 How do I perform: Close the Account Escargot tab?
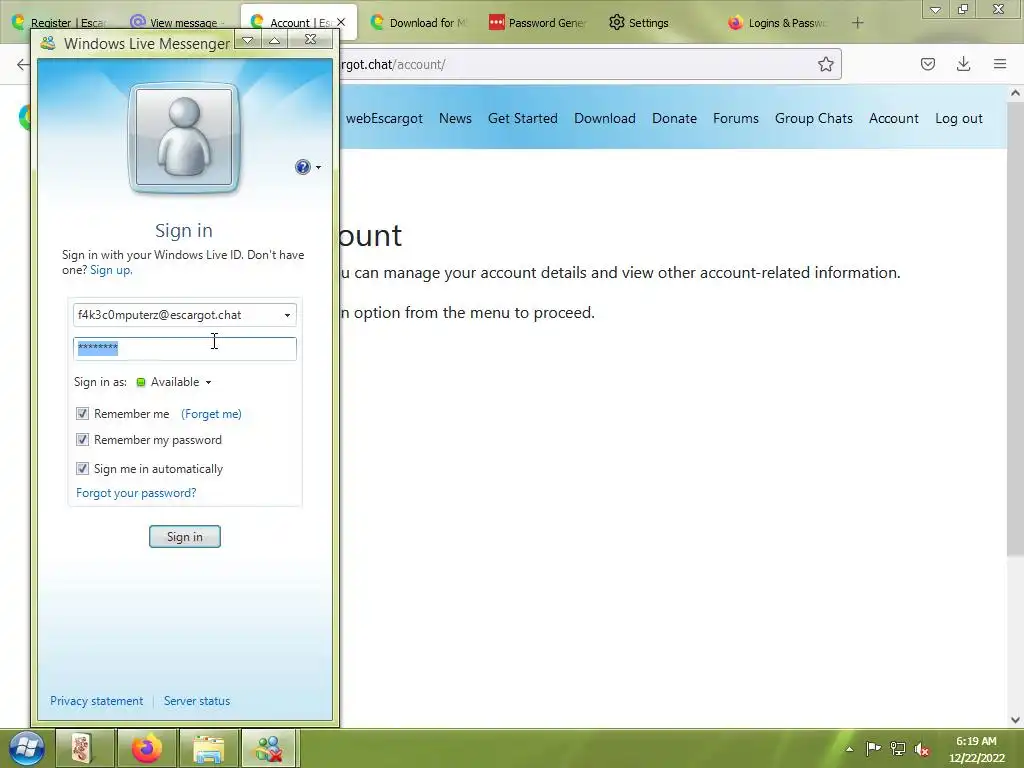341,22
